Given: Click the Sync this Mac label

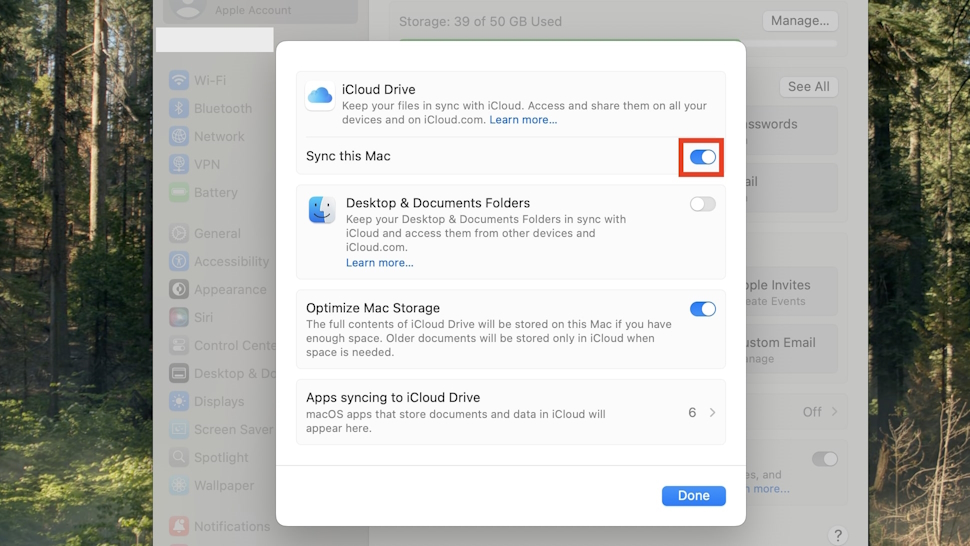Looking at the screenshot, I should [x=348, y=156].
